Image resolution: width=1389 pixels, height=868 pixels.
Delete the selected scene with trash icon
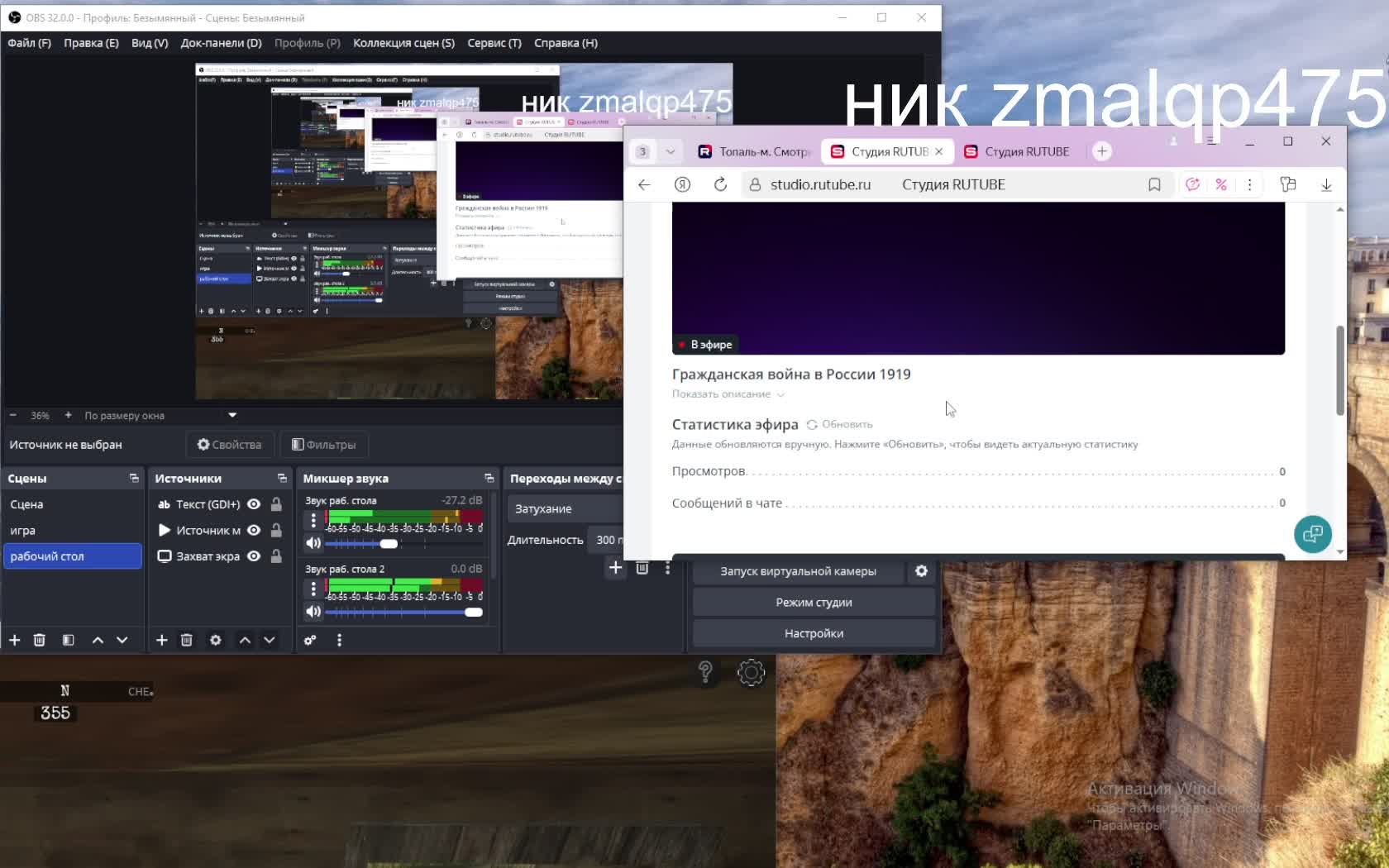point(39,640)
